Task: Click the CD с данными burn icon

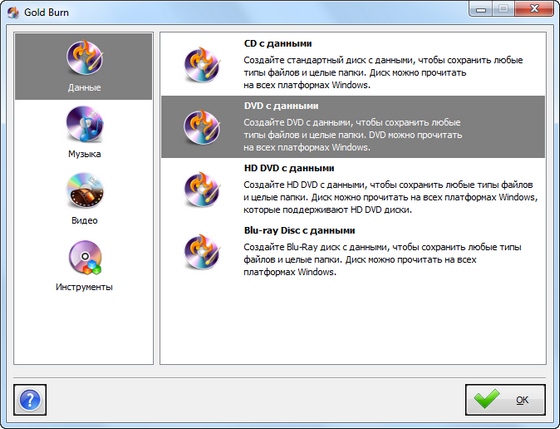Action: tap(202, 64)
